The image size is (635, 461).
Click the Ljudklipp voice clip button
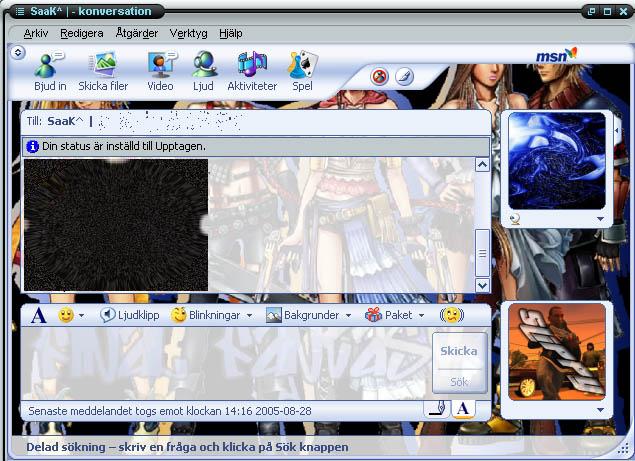tap(132, 315)
